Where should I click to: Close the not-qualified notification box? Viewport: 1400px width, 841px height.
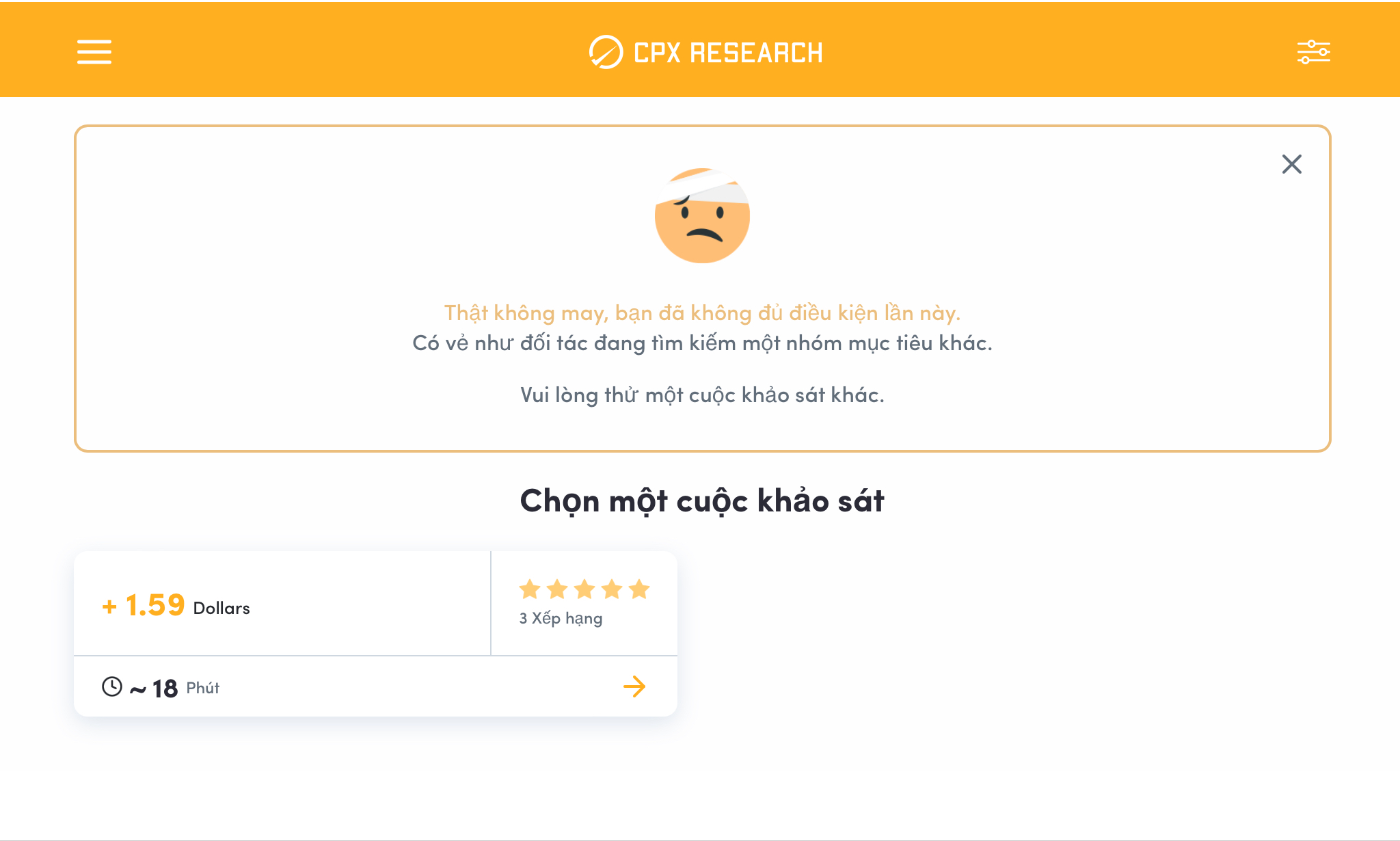[x=1291, y=164]
